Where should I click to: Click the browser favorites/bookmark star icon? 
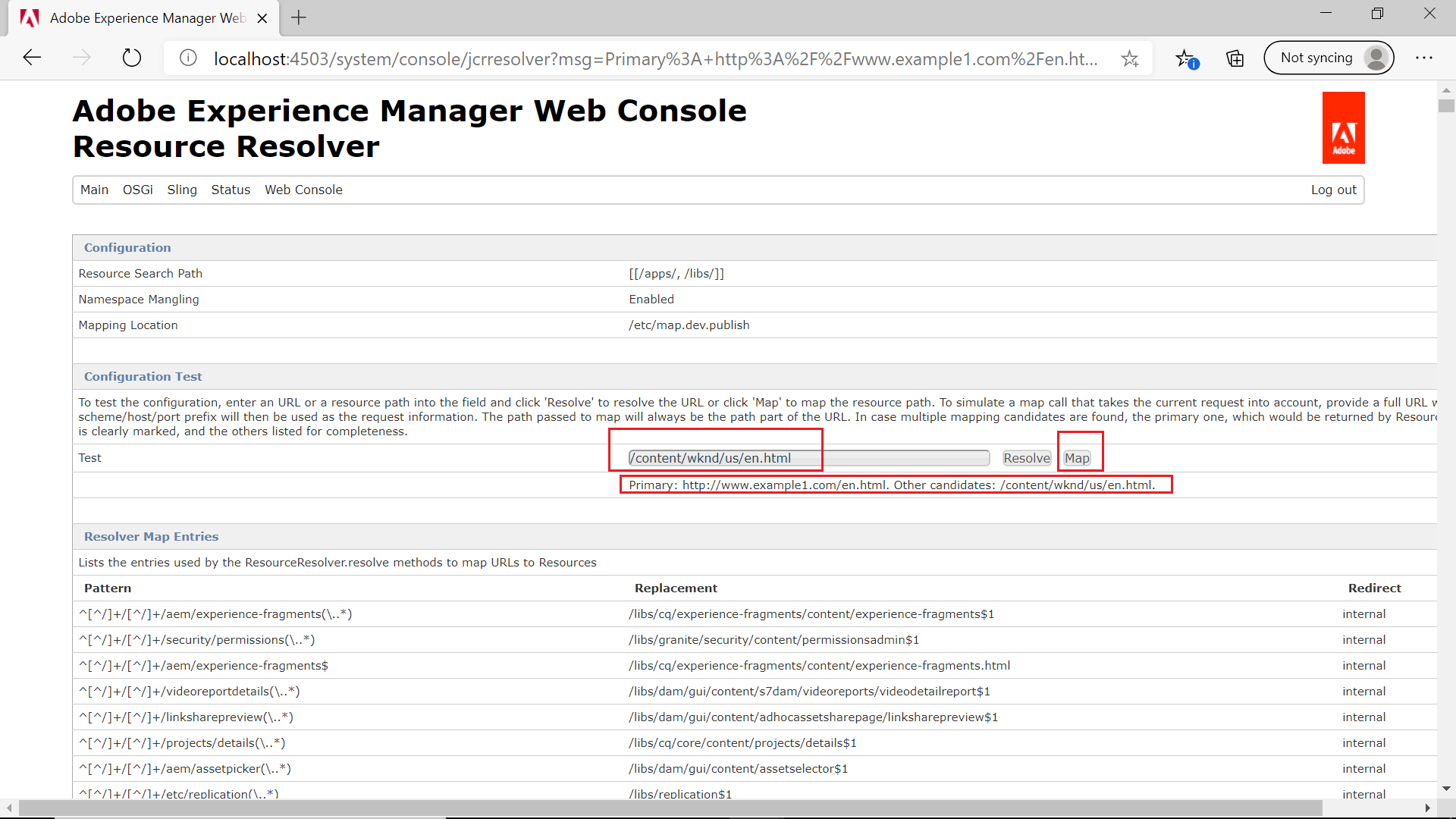(x=1129, y=57)
